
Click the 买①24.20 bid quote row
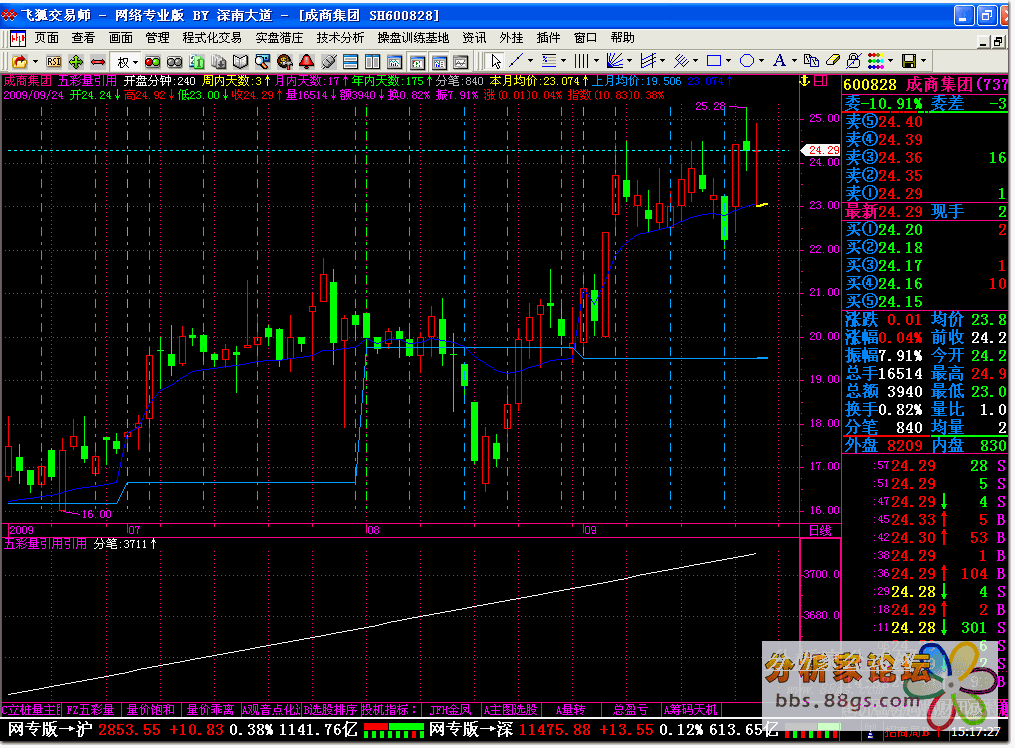925,230
